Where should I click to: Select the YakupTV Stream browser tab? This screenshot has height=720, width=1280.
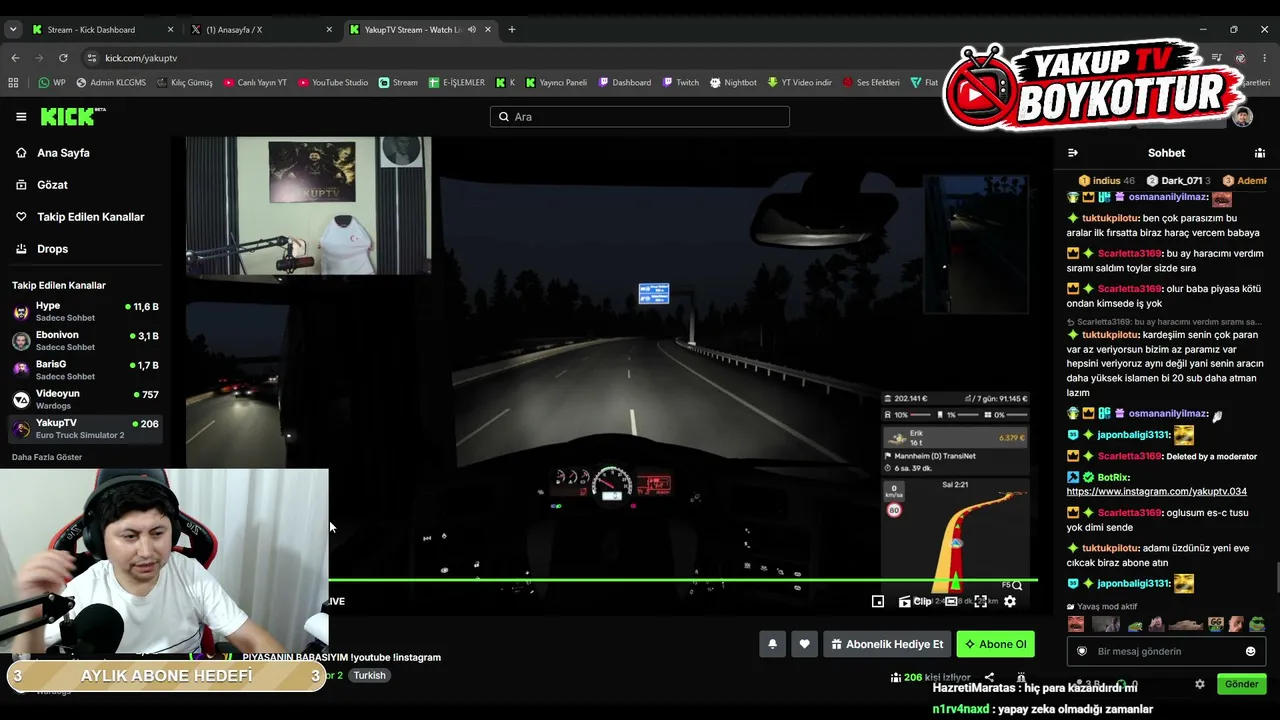(420, 29)
